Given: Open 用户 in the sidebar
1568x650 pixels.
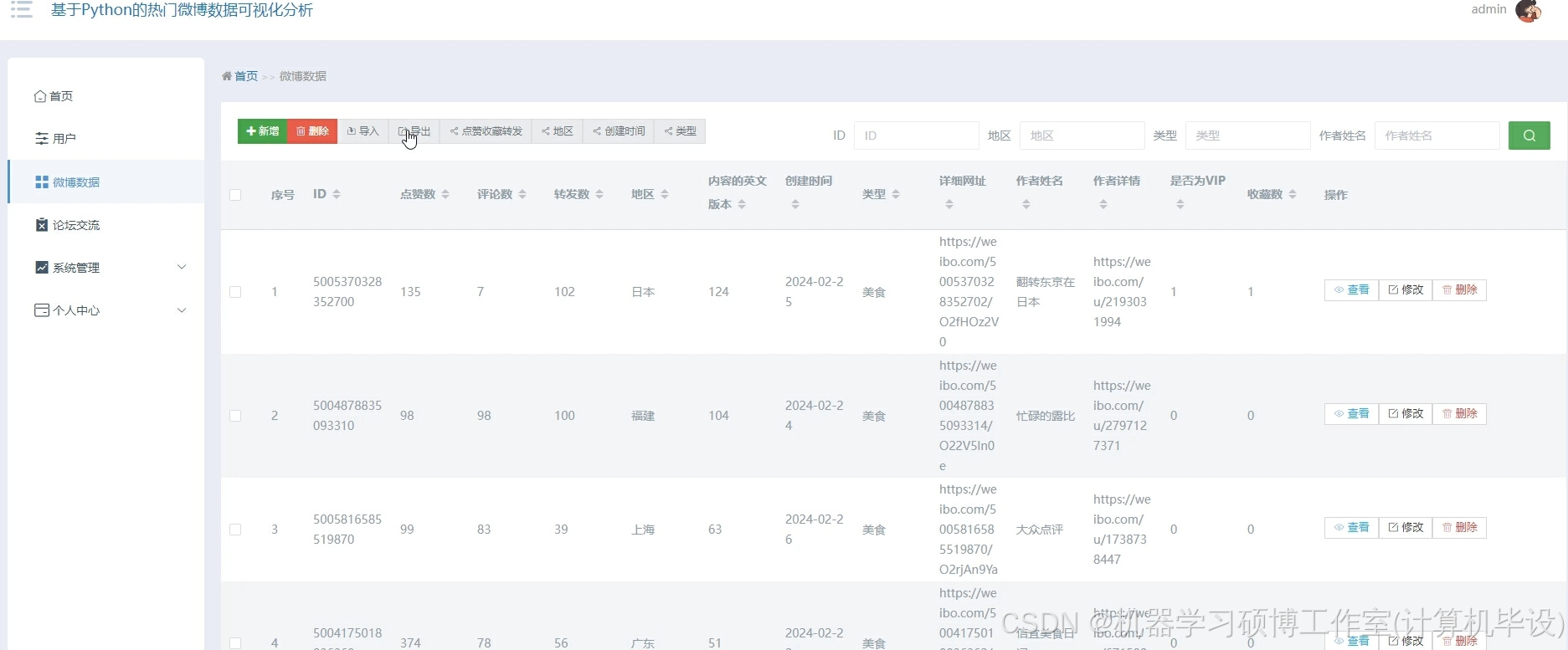Looking at the screenshot, I should (x=105, y=139).
